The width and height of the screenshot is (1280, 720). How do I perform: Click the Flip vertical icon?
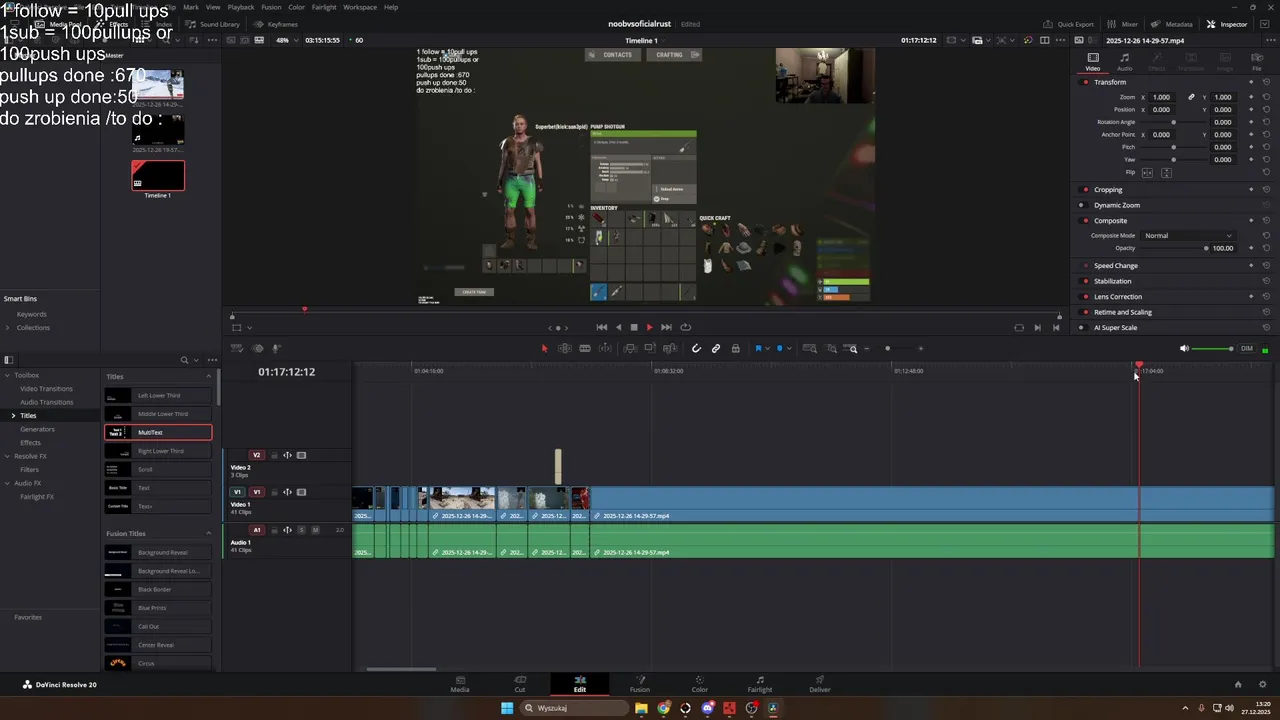pos(1166,172)
